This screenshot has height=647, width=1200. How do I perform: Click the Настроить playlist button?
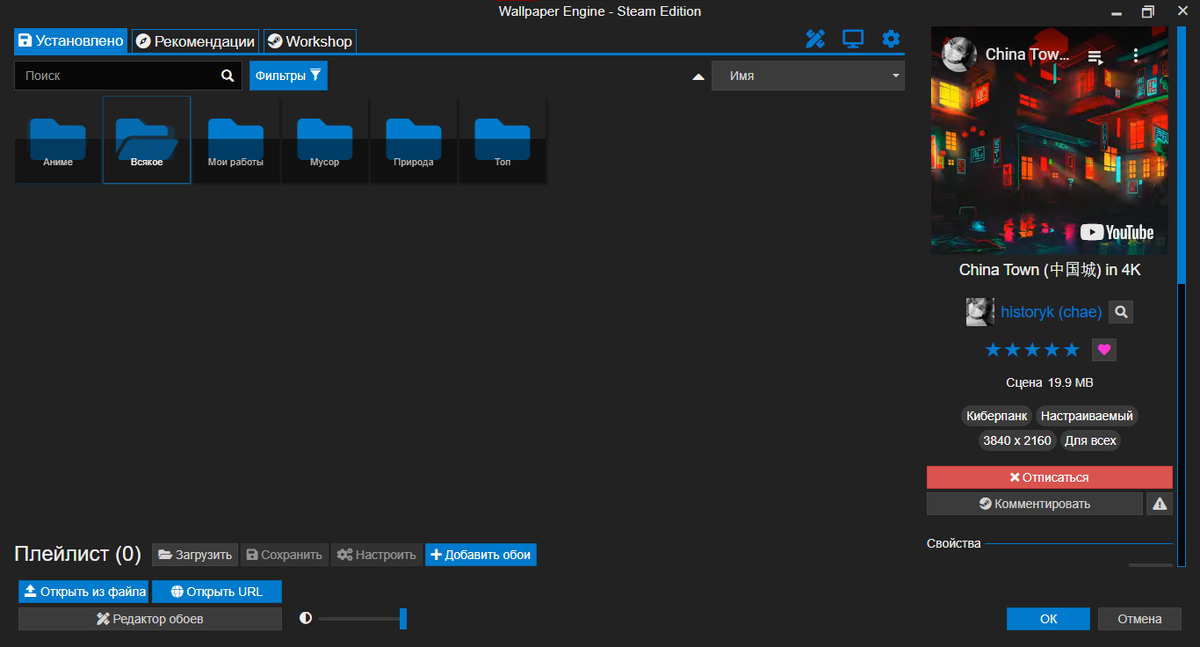click(x=376, y=554)
